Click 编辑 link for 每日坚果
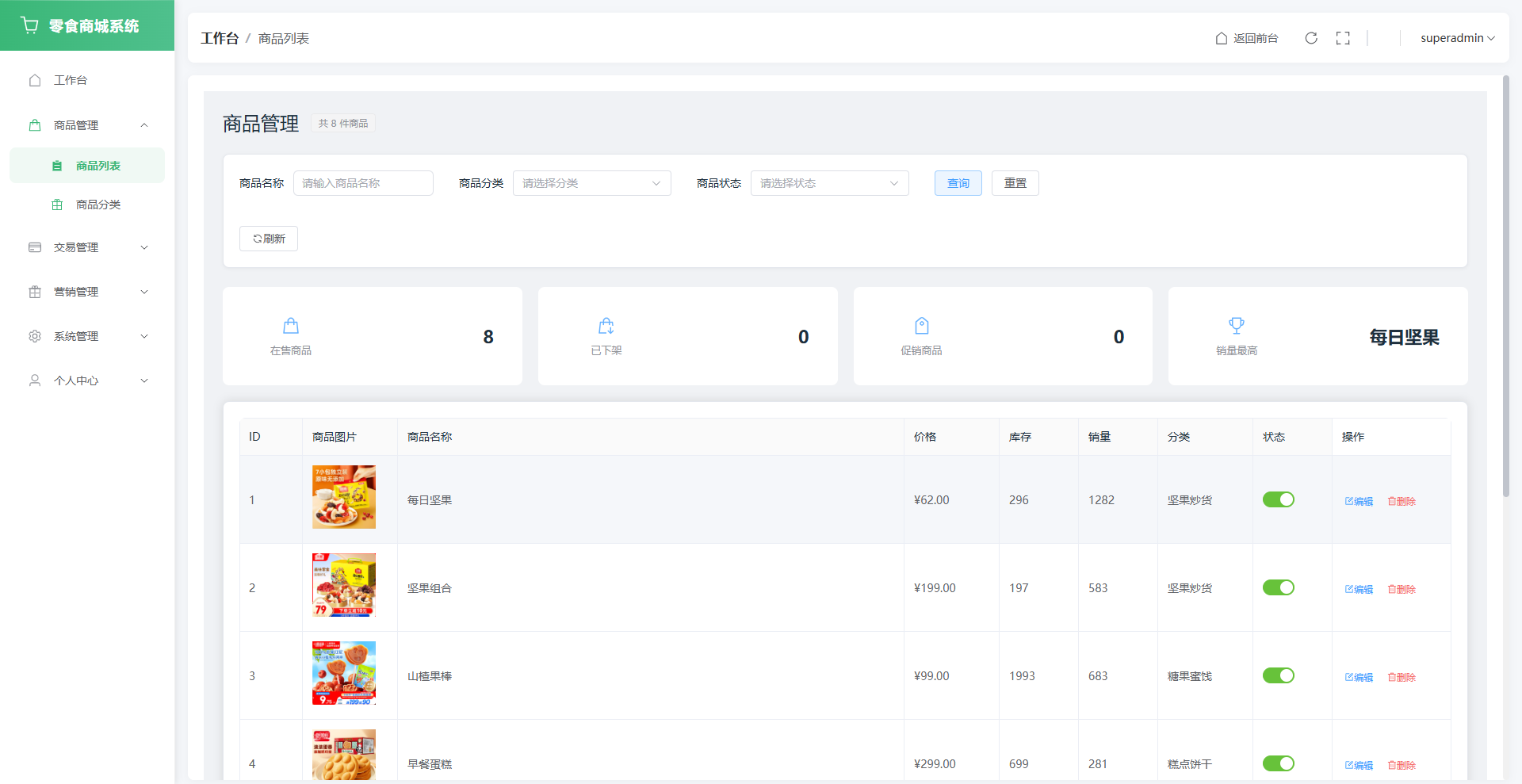This screenshot has height=784, width=1522. 1359,501
